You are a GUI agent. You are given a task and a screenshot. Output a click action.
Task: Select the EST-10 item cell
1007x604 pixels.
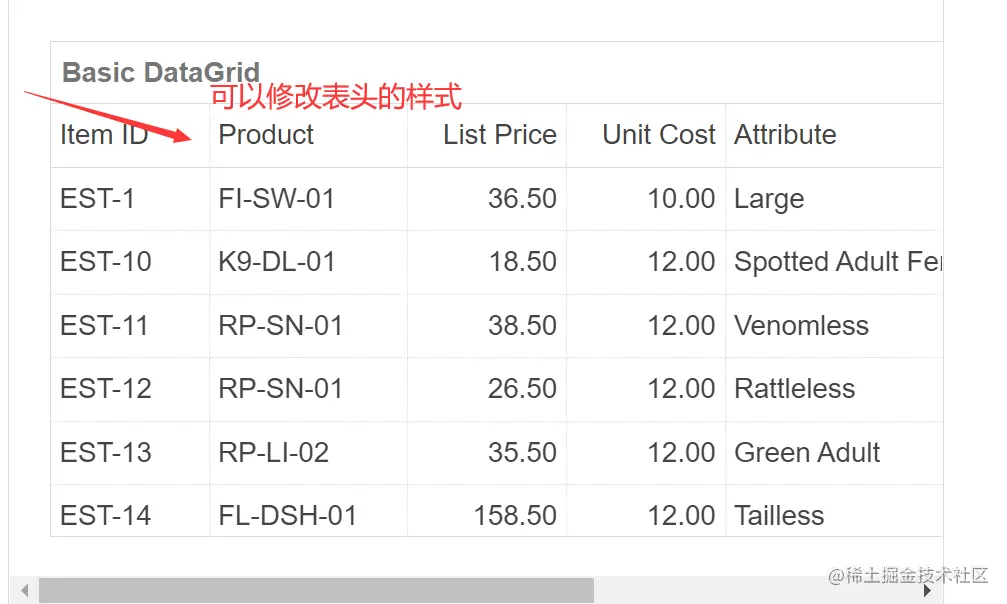pos(106,262)
